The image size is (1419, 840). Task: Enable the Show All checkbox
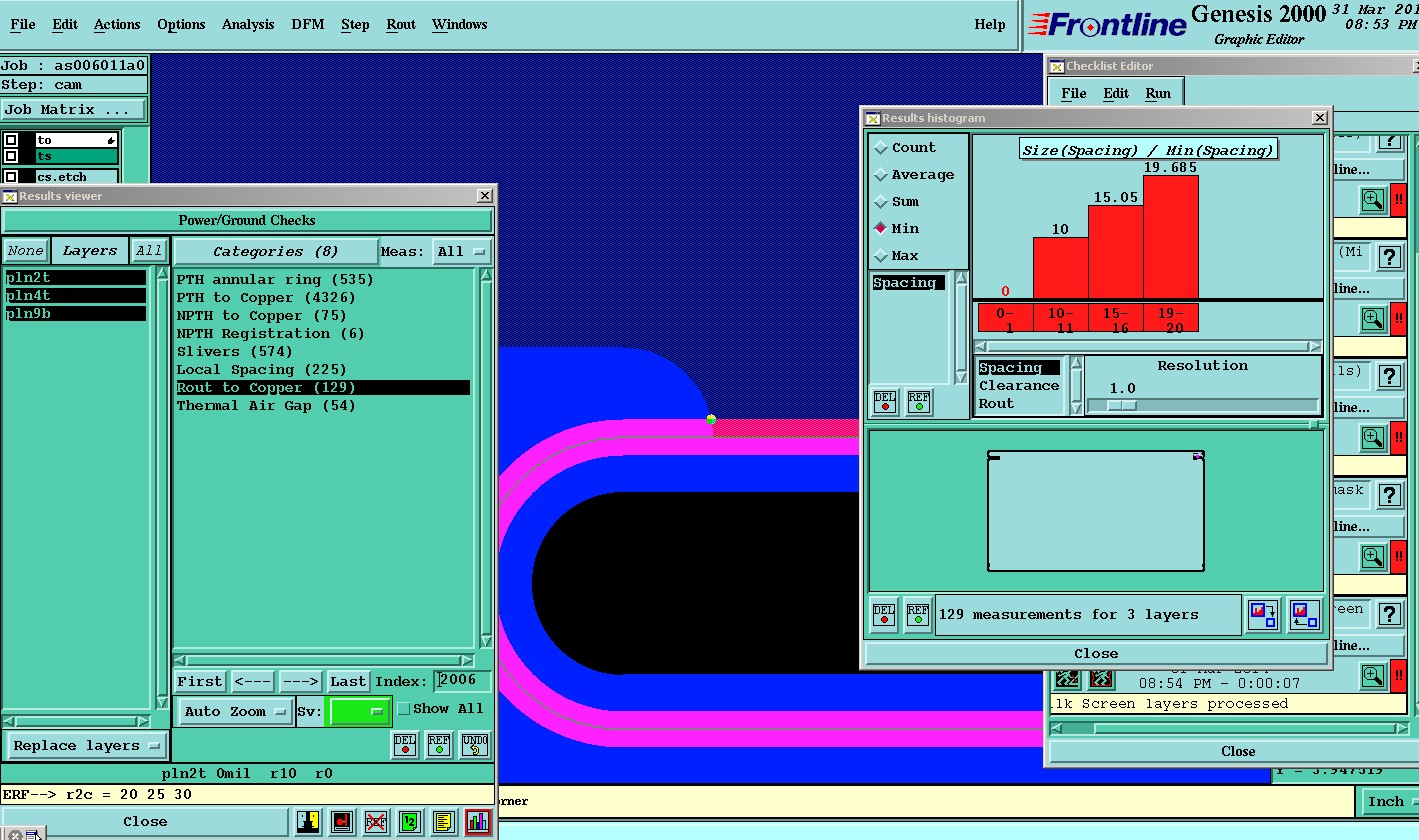[x=404, y=709]
